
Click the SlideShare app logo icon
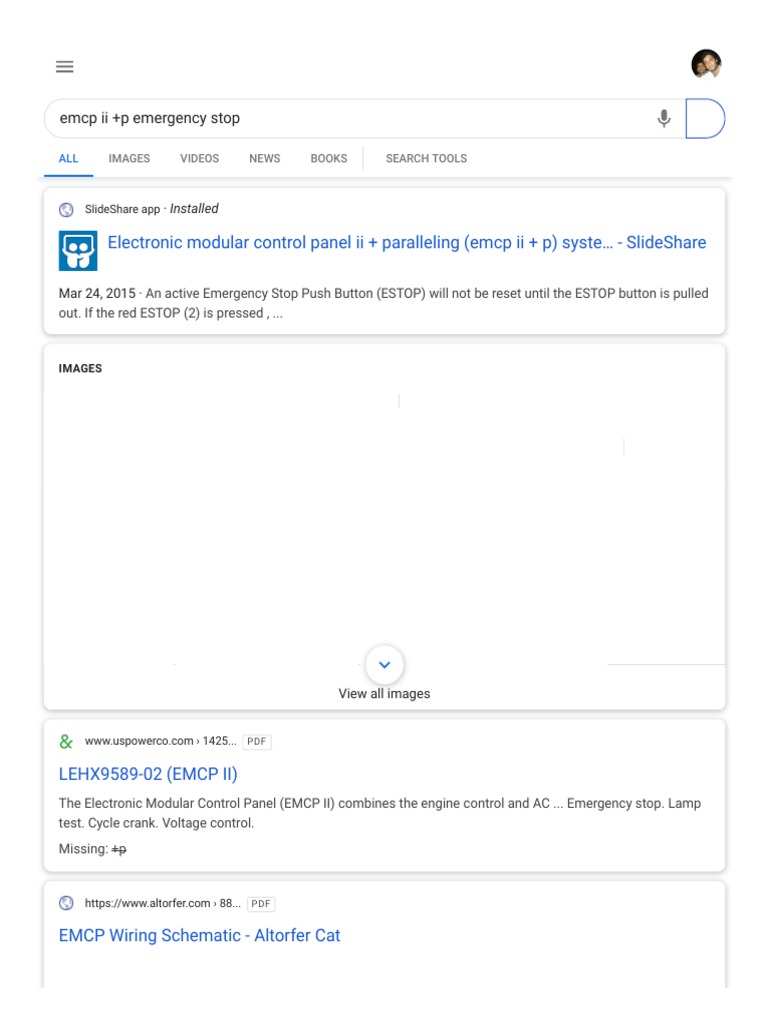click(x=78, y=250)
